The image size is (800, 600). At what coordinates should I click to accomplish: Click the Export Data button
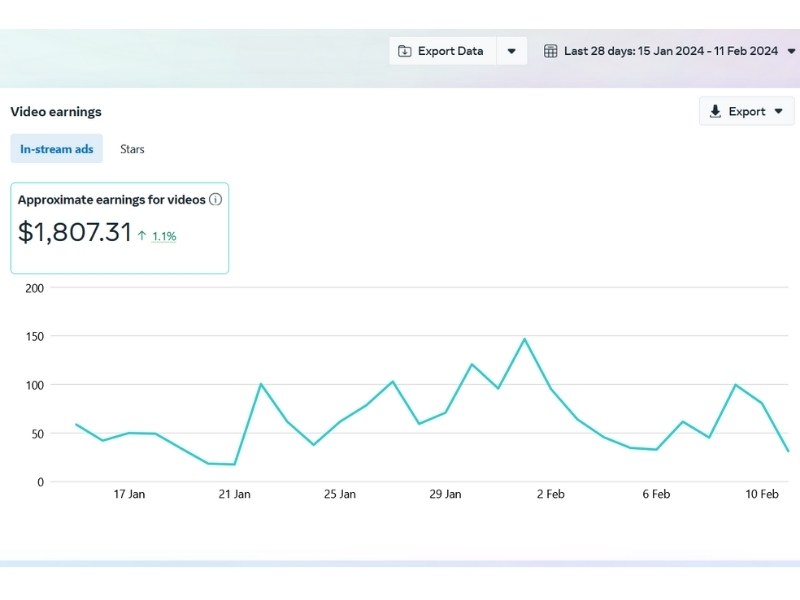[443, 51]
